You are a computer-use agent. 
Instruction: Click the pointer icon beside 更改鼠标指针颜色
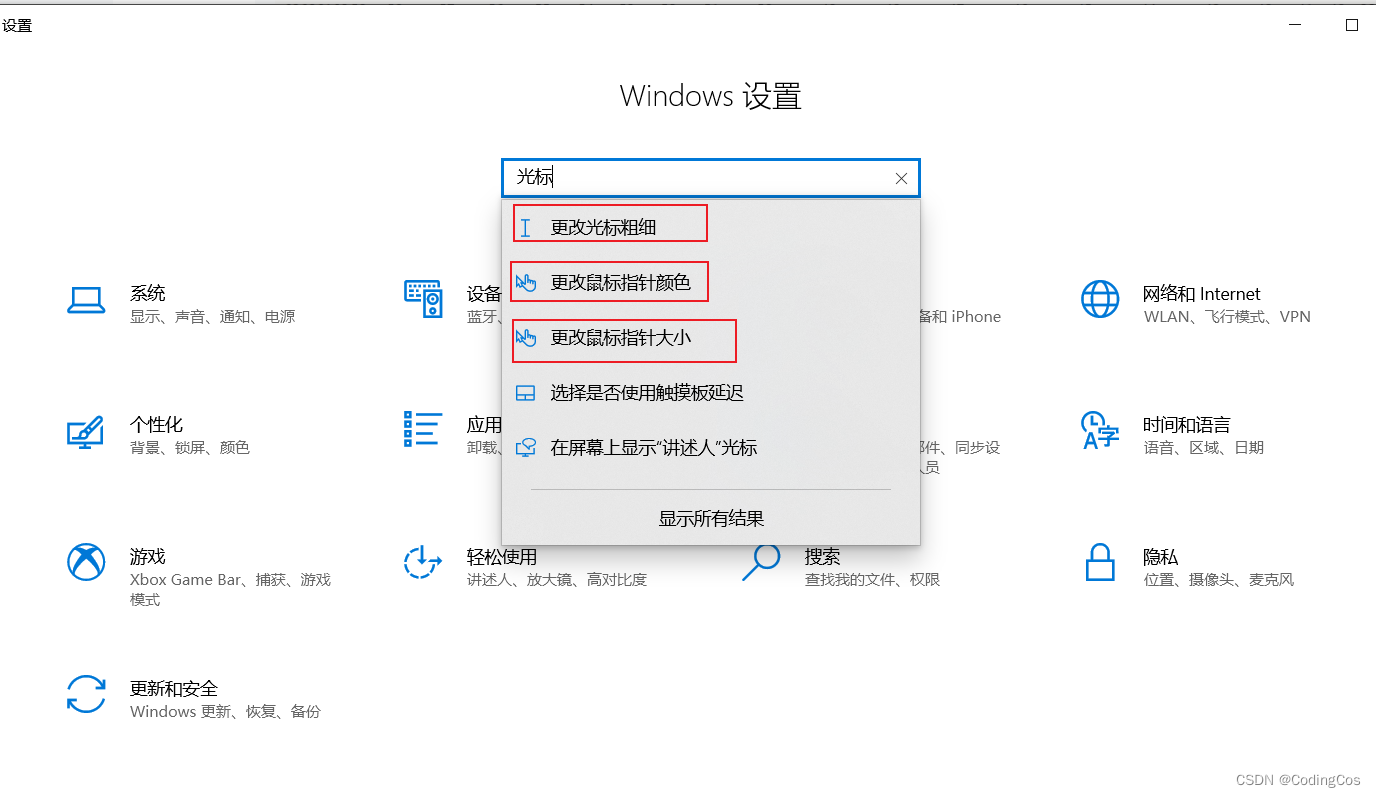(x=526, y=283)
